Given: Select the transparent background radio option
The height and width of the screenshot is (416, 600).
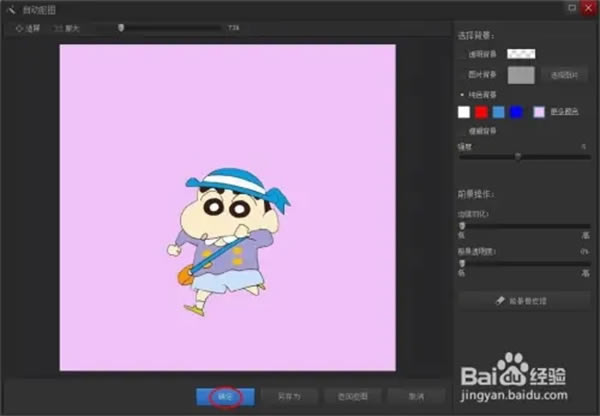Looking at the screenshot, I should pyautogui.click(x=462, y=54).
